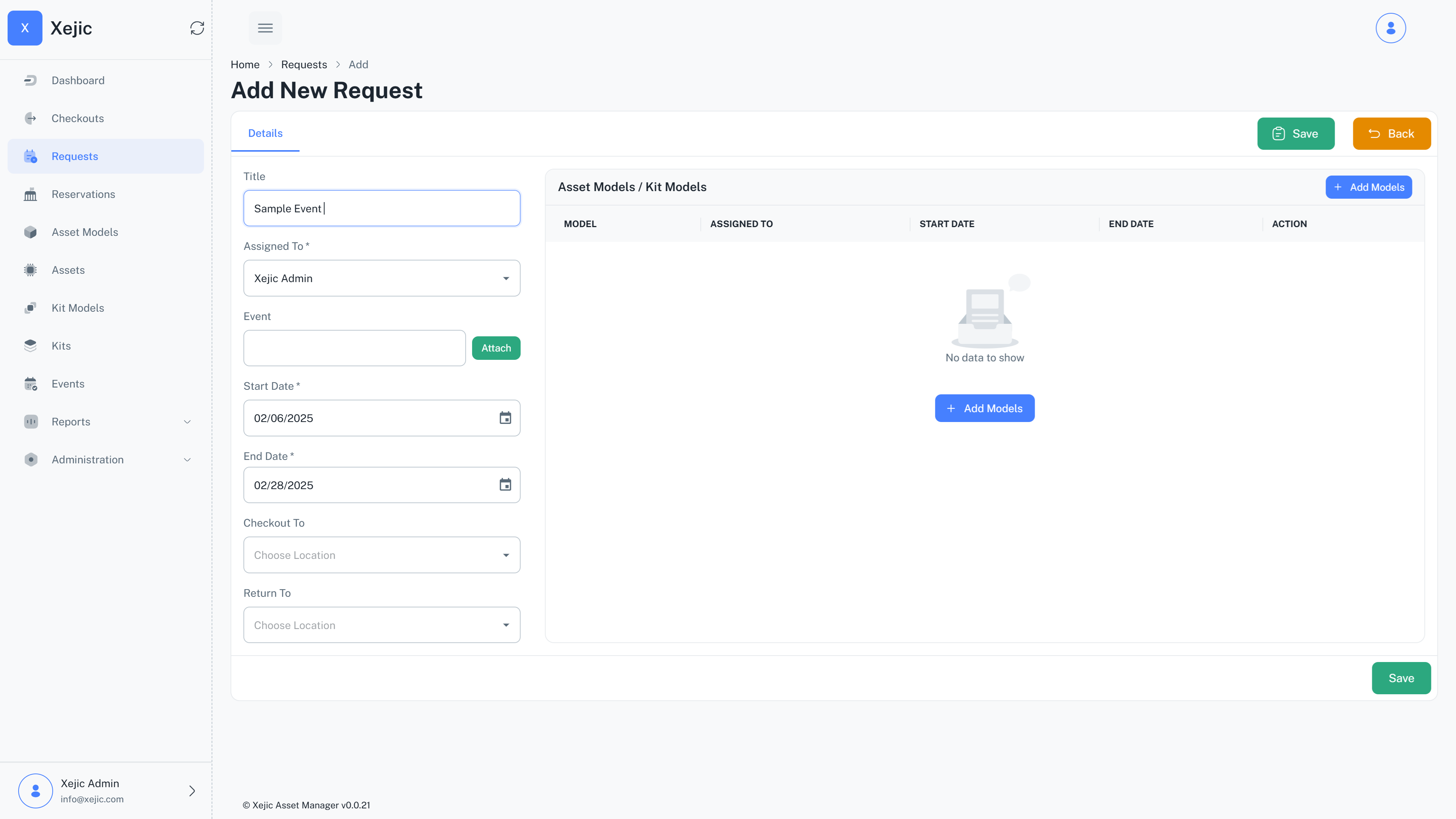This screenshot has height=819, width=1456.
Task: Click the Dashboard sidebar icon
Action: (x=30, y=80)
